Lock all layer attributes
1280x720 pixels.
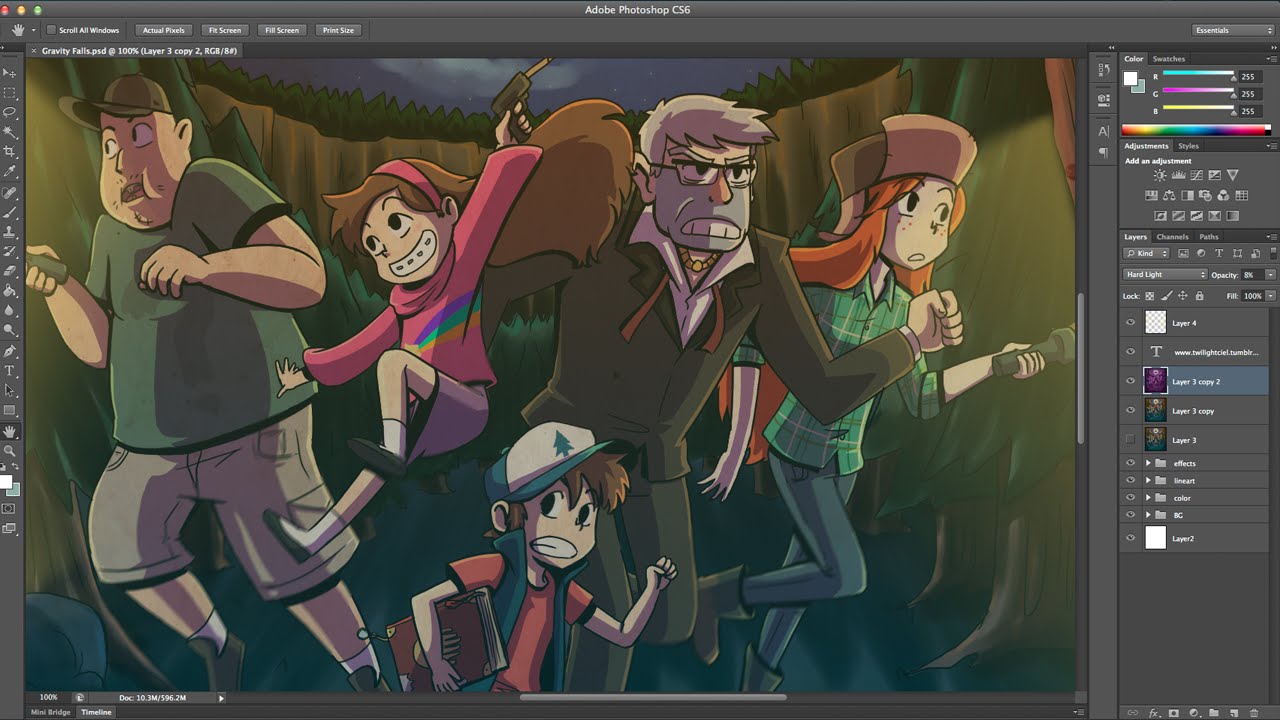point(1199,296)
